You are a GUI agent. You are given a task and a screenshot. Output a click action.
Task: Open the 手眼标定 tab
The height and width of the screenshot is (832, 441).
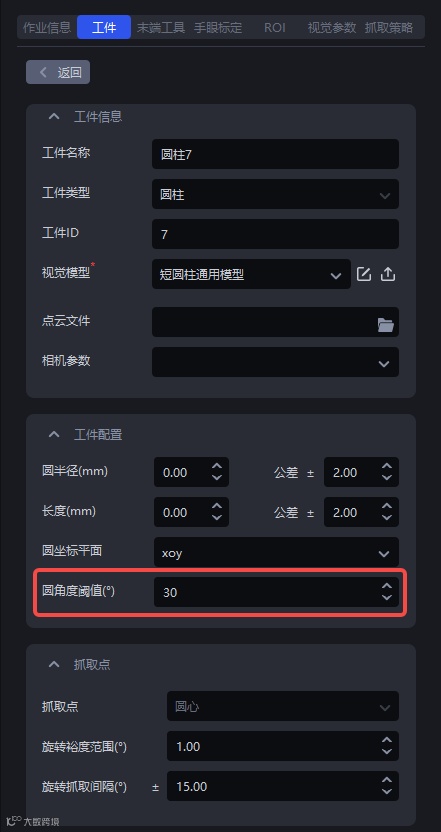point(218,28)
